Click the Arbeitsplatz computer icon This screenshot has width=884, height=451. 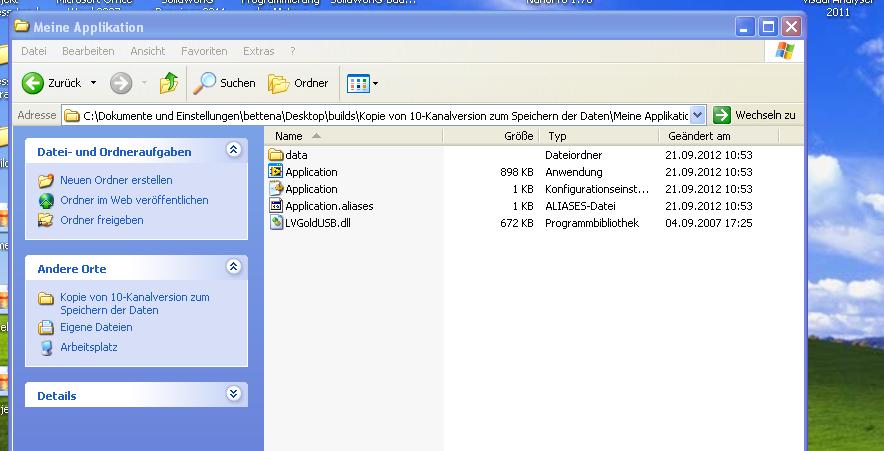point(46,347)
